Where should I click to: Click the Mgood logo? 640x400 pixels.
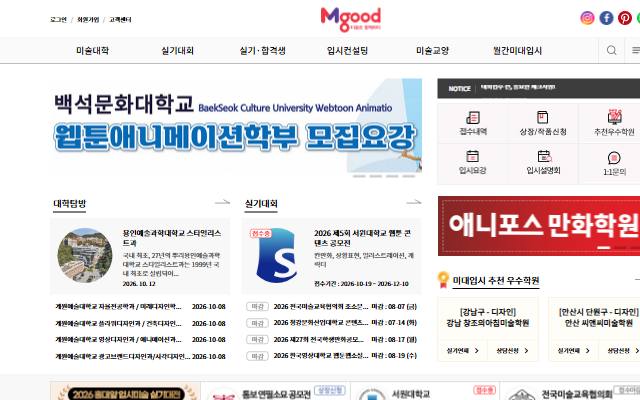(351, 19)
